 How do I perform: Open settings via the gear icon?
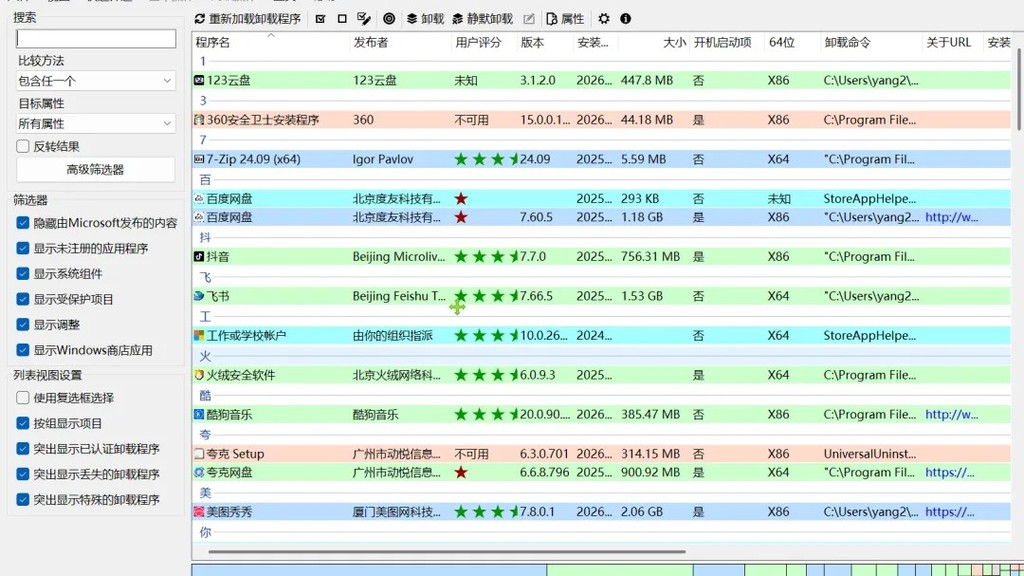click(x=604, y=19)
